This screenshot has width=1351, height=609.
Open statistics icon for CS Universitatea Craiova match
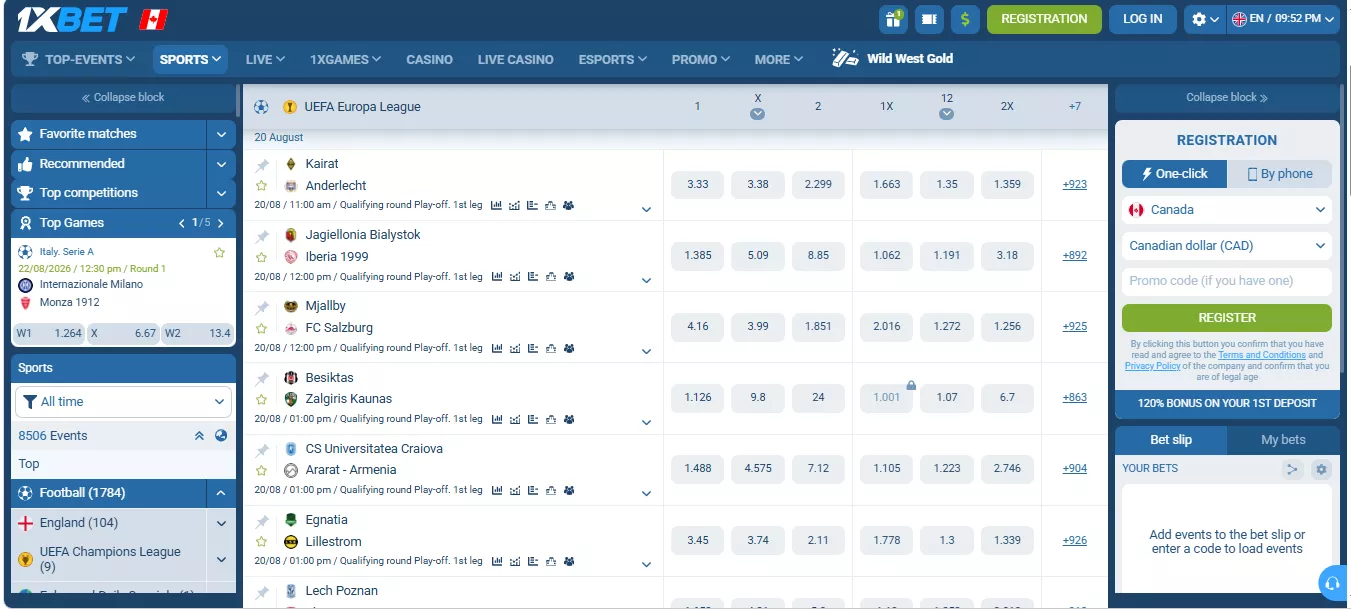click(497, 491)
